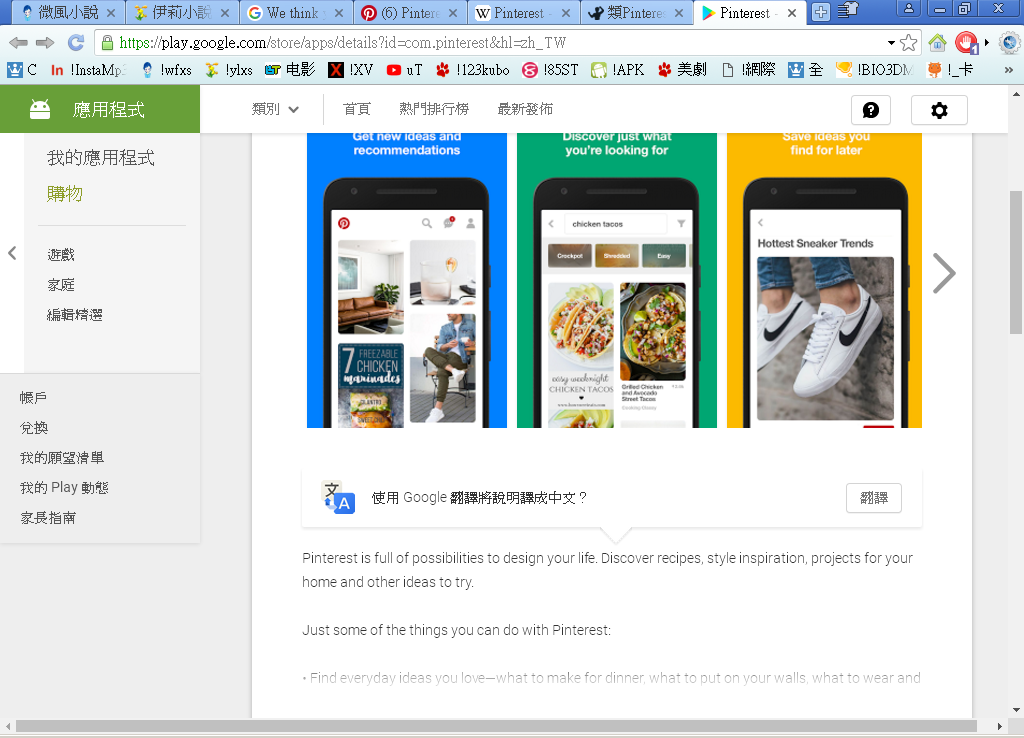Viewport: 1024px width, 738px height.
Task: Open a new tab with plus button
Action: pos(821,12)
